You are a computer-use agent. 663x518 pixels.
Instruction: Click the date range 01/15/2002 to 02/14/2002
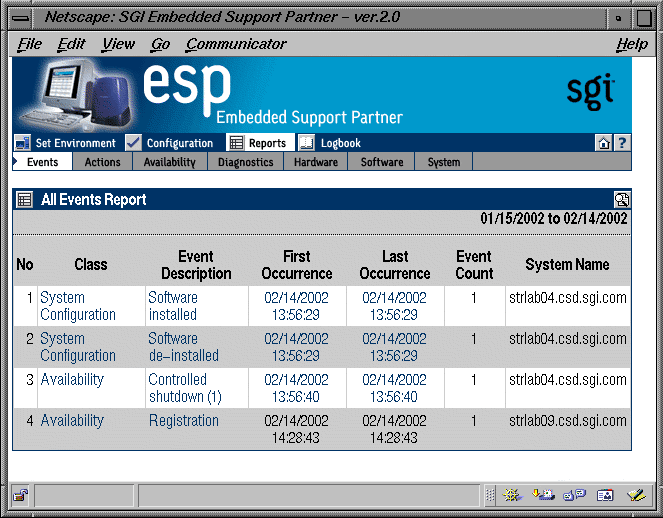point(553,219)
